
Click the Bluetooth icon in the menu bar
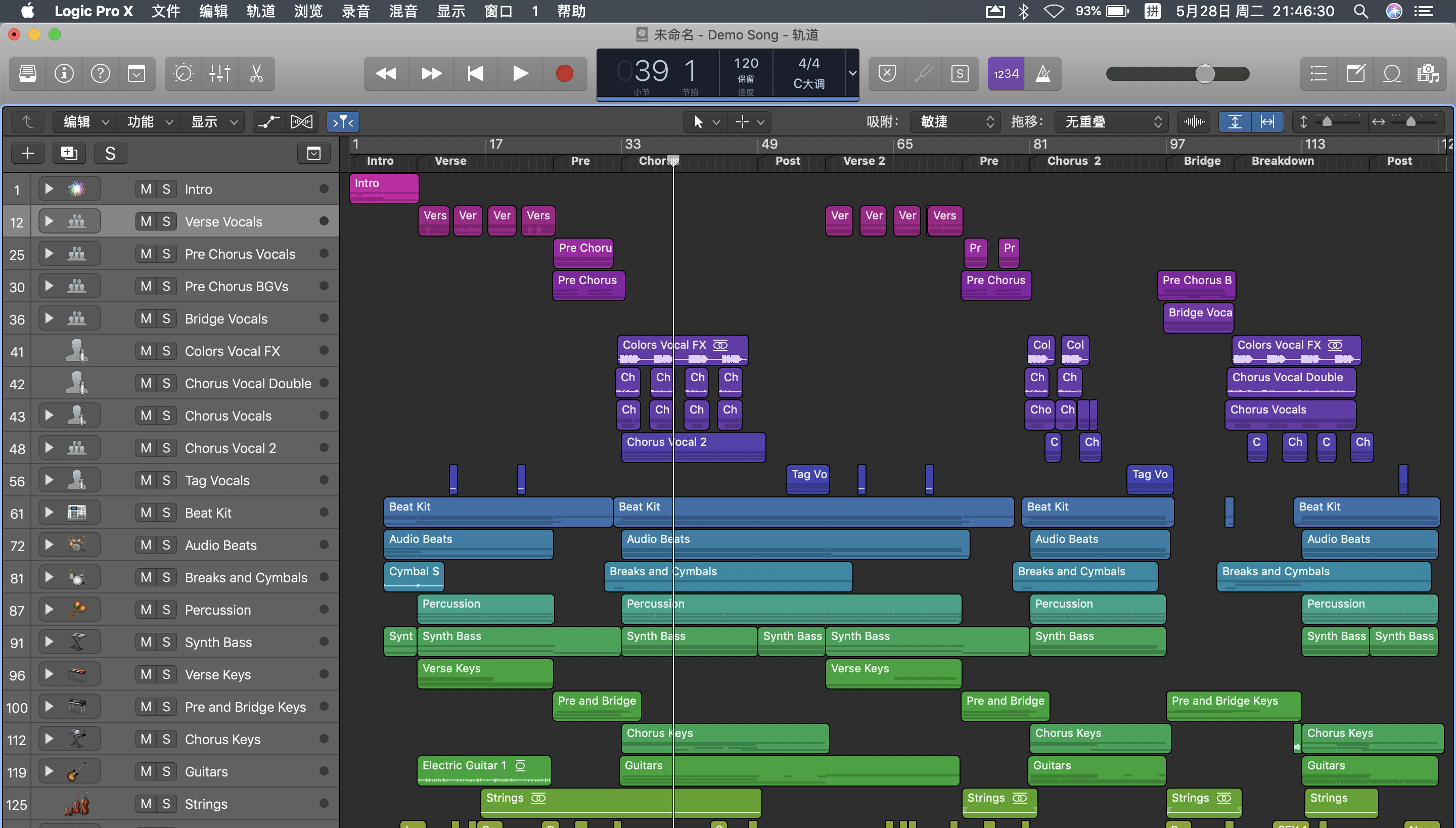tap(1024, 11)
